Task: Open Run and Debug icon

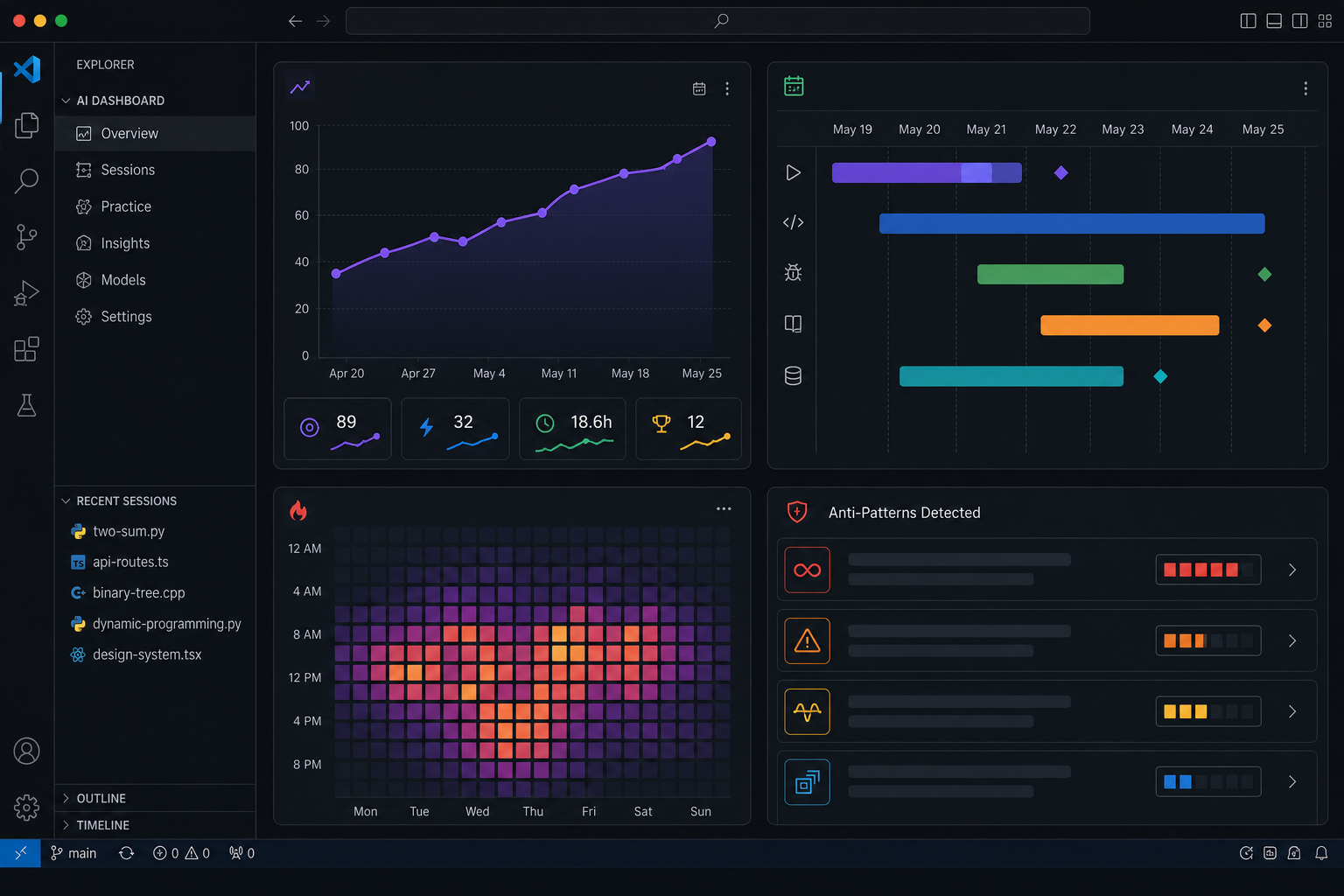Action: point(27,293)
